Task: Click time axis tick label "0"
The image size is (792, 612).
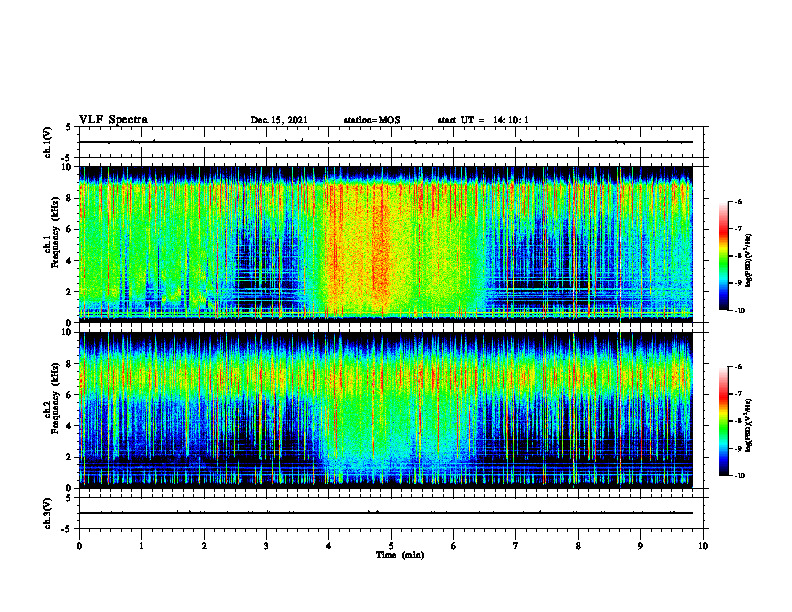Action: tap(79, 546)
